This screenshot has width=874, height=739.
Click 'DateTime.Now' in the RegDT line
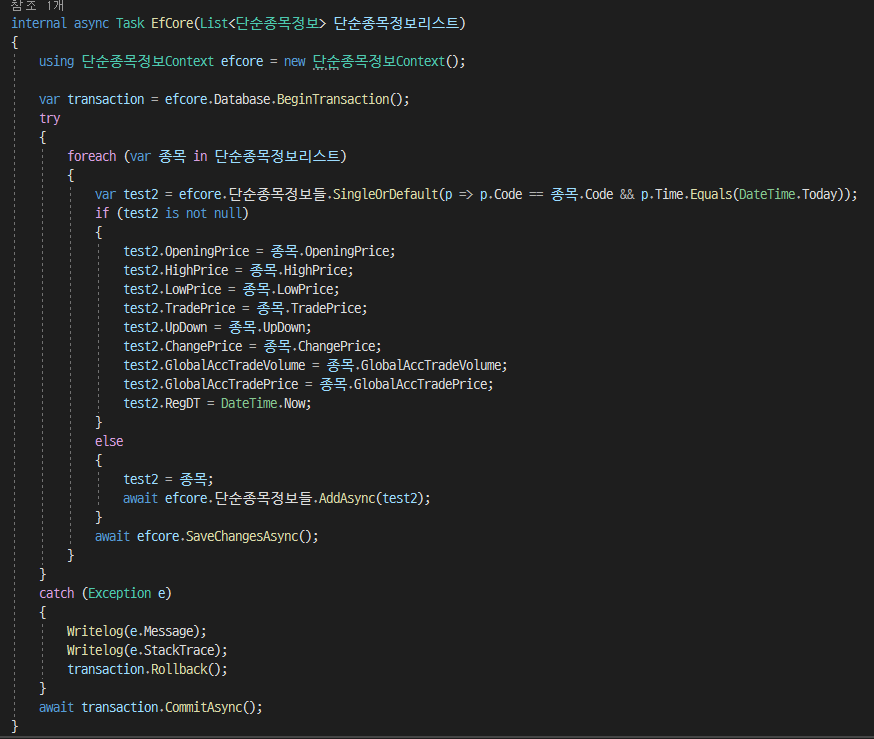pyautogui.click(x=265, y=403)
